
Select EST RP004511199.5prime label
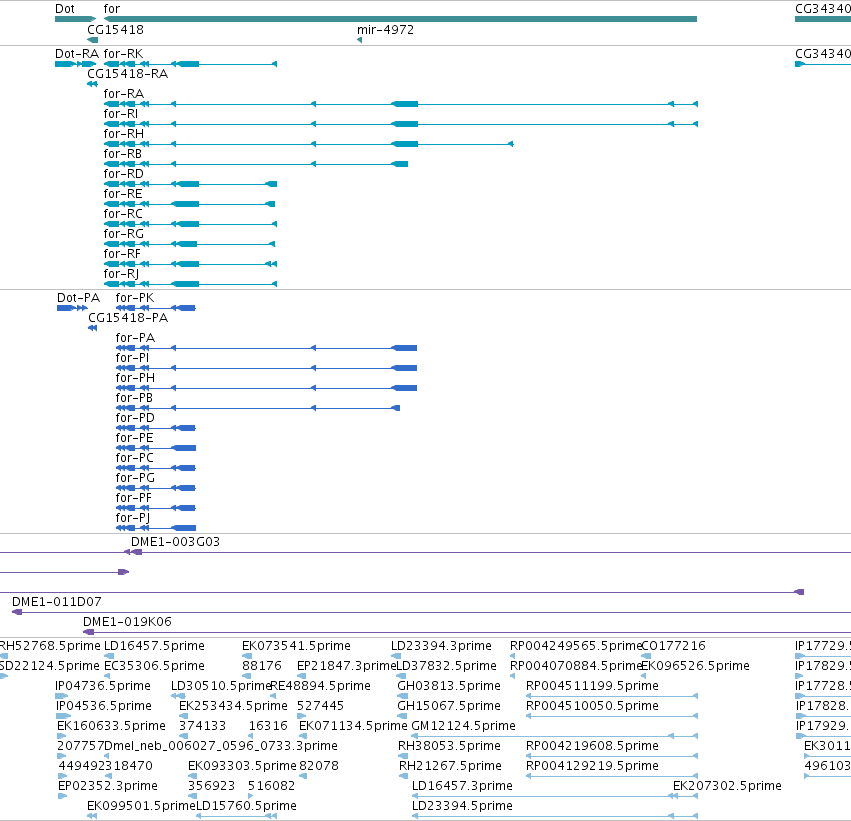tap(592, 686)
